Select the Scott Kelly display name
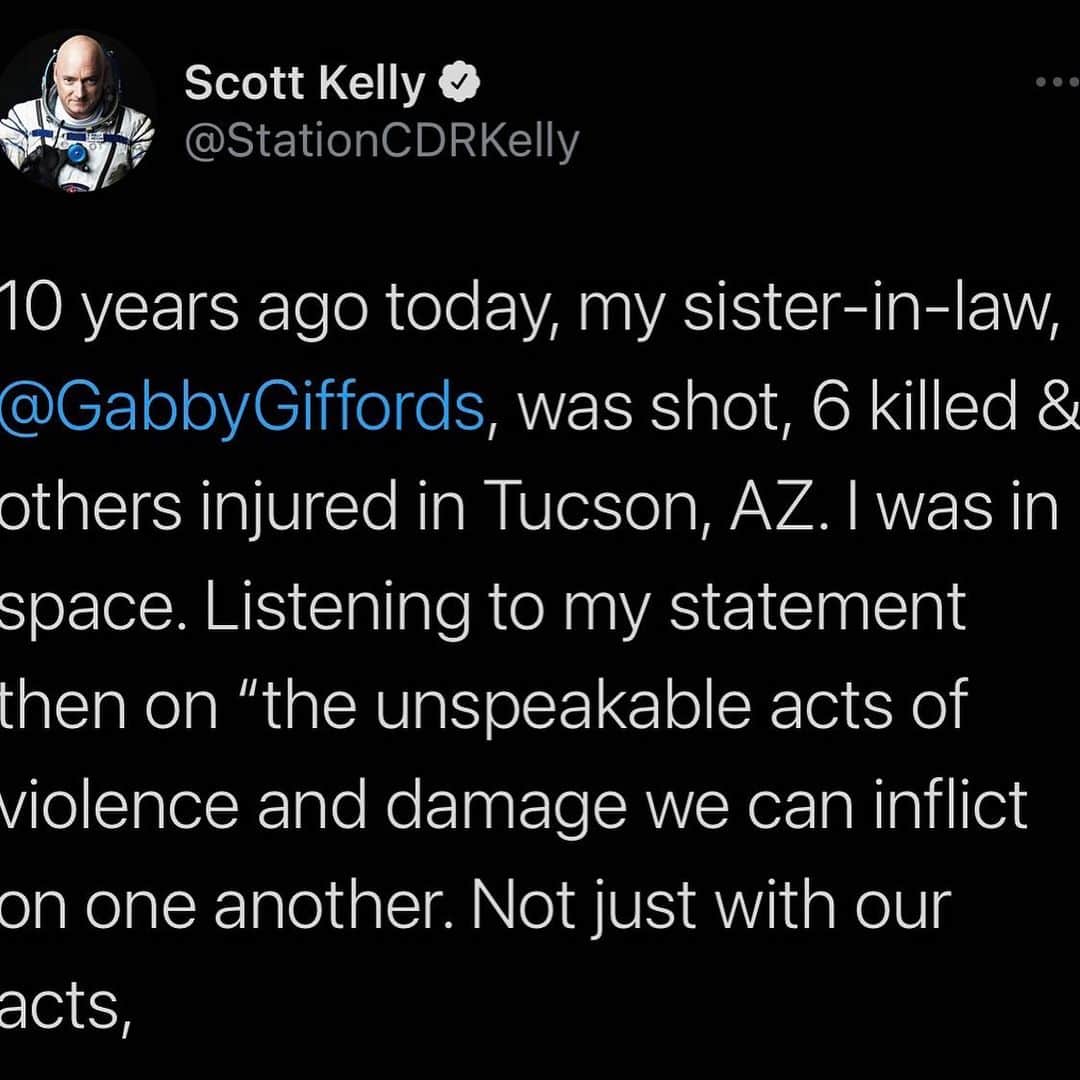Screen dimensions: 1080x1080 click(x=304, y=83)
